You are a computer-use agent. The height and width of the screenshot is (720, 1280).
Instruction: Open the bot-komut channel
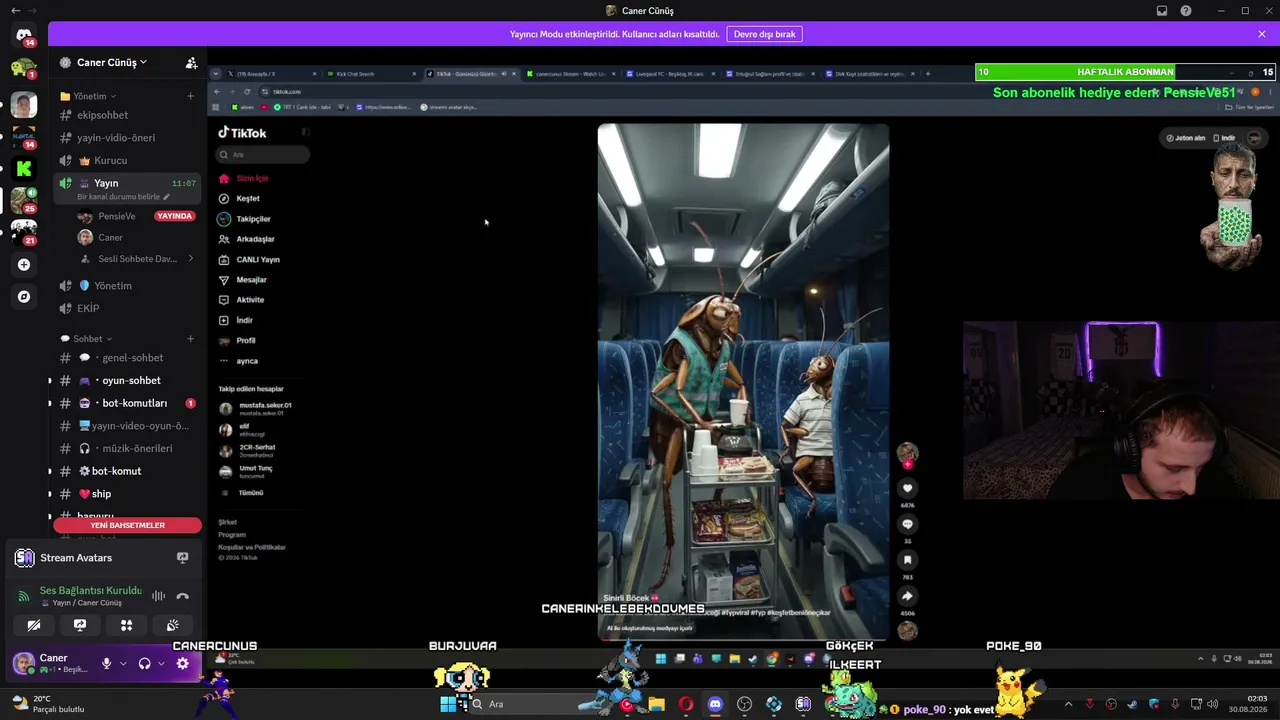click(x=127, y=471)
